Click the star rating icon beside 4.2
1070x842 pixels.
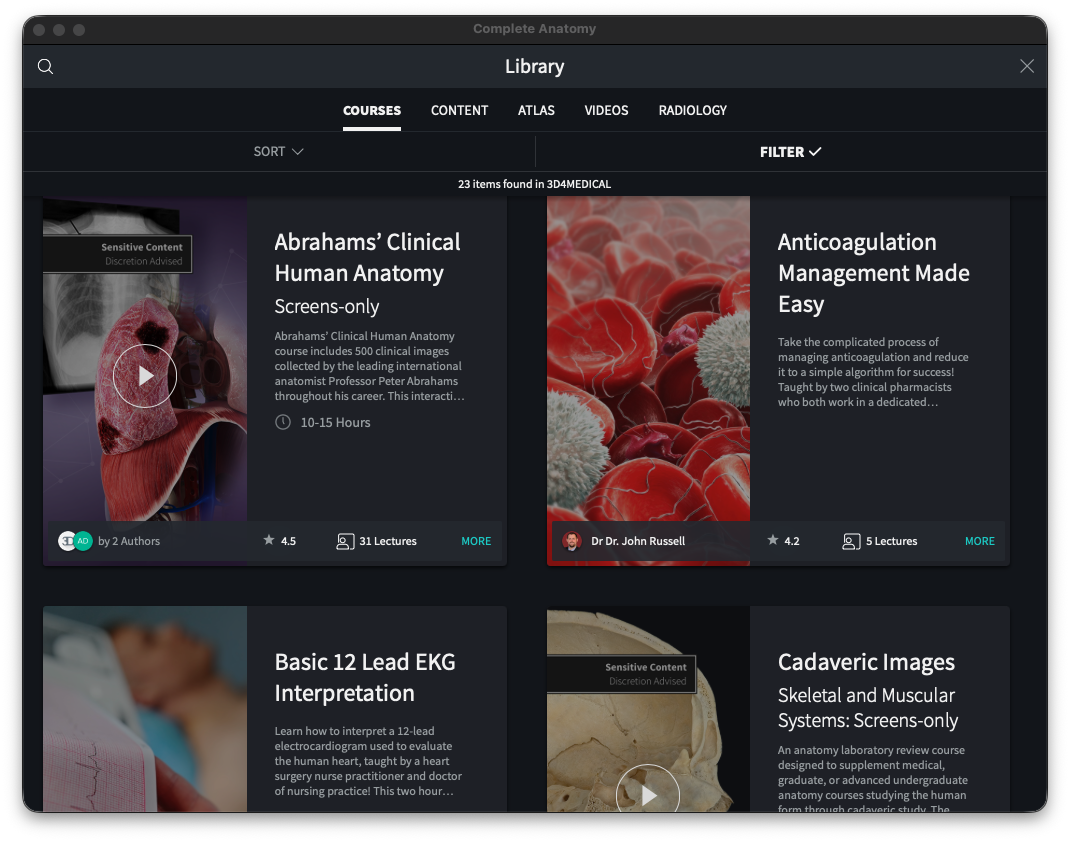[772, 540]
